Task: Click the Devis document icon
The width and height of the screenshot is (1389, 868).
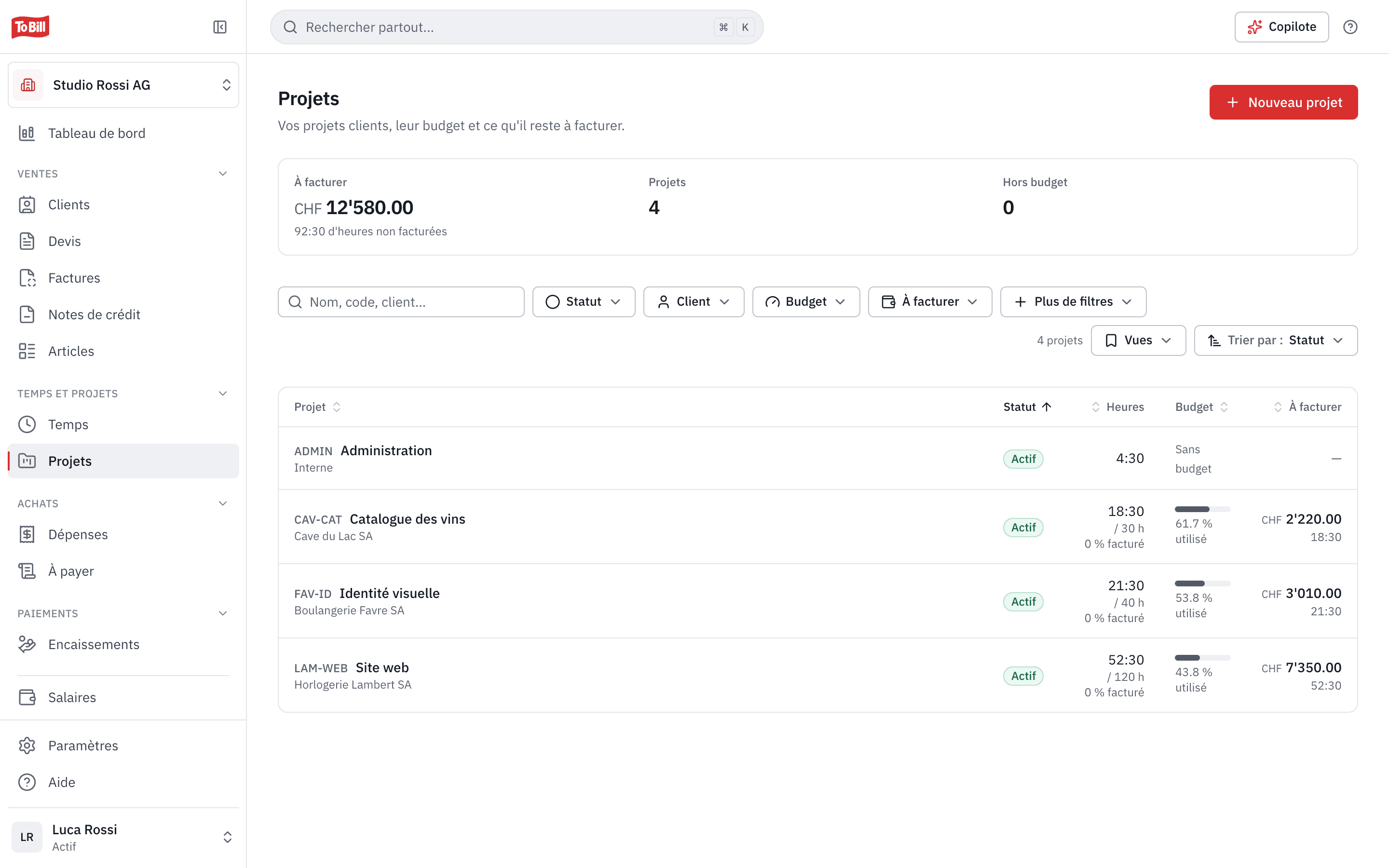Action: [x=27, y=241]
